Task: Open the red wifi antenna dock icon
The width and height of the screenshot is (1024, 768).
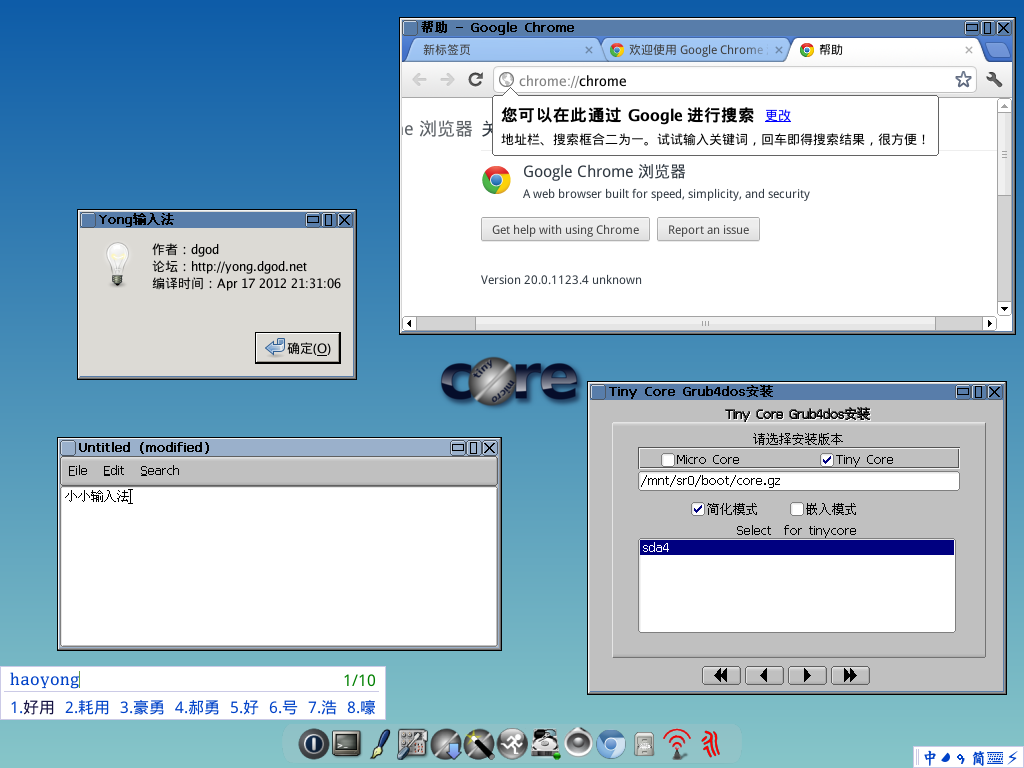Action: 677,744
